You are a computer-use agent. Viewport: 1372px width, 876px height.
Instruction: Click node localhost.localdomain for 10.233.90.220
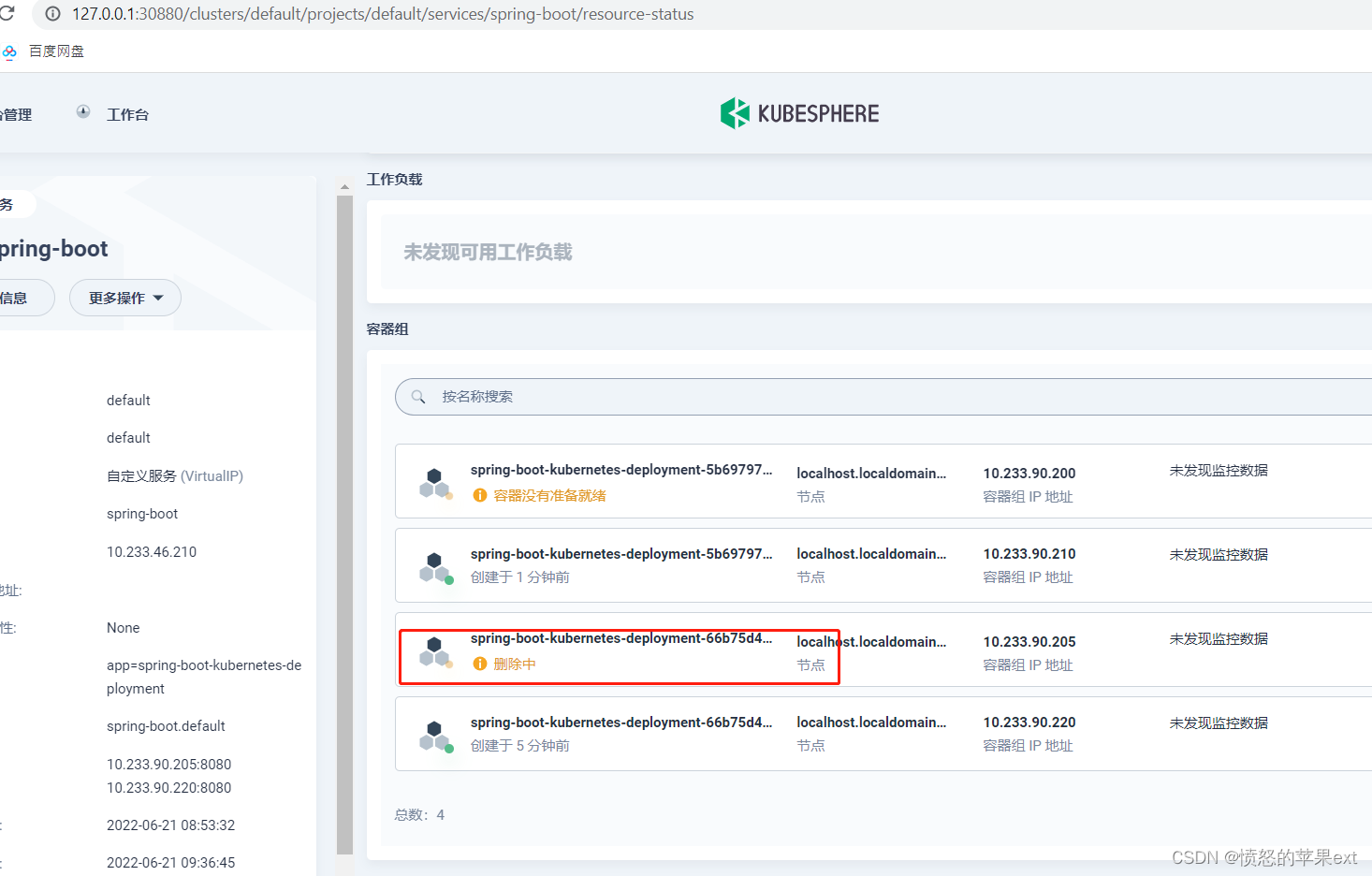pos(871,723)
